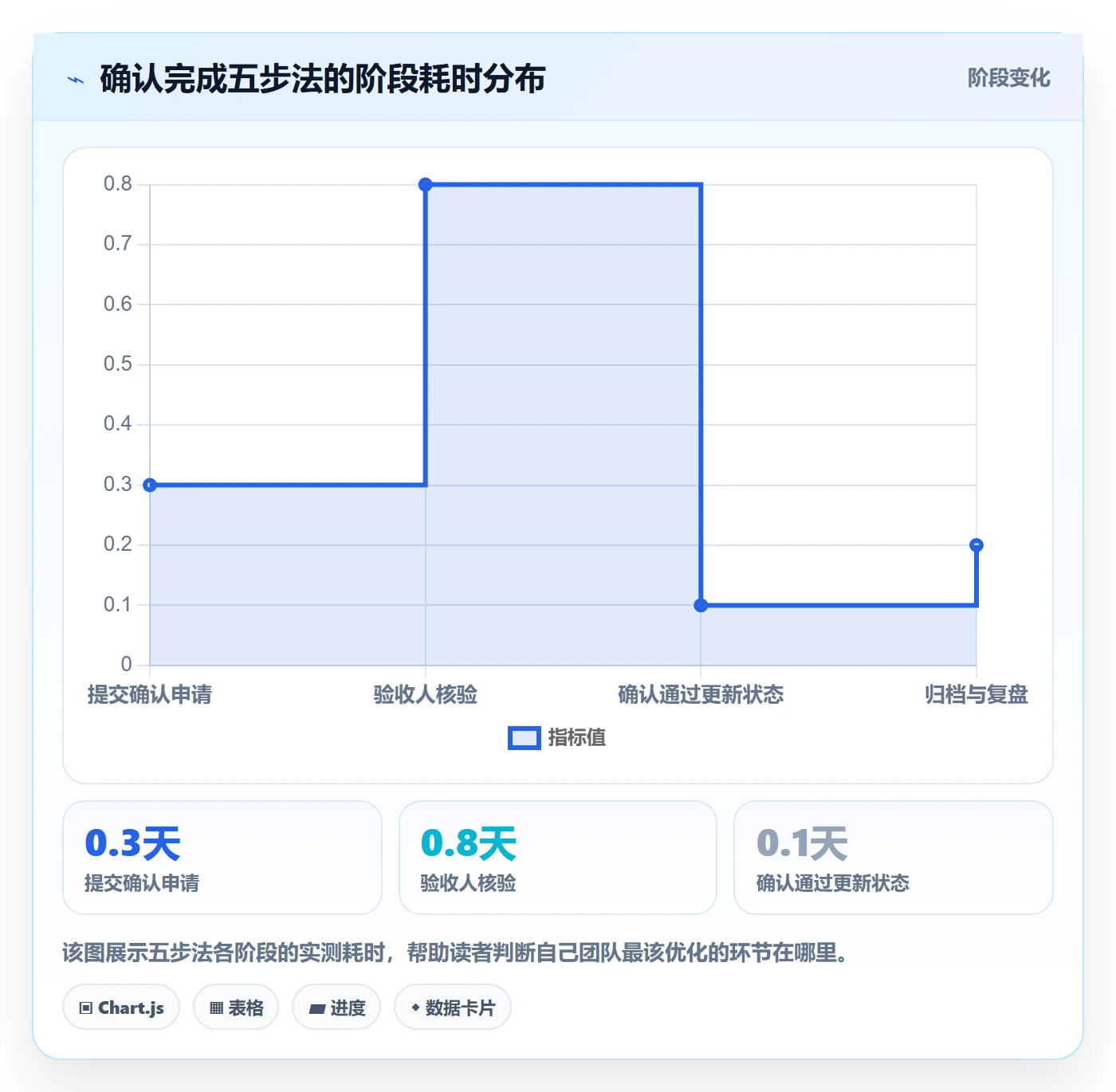Select the 进度 tag chip
Viewport: 1116px width, 1092px height.
pyautogui.click(x=336, y=1008)
